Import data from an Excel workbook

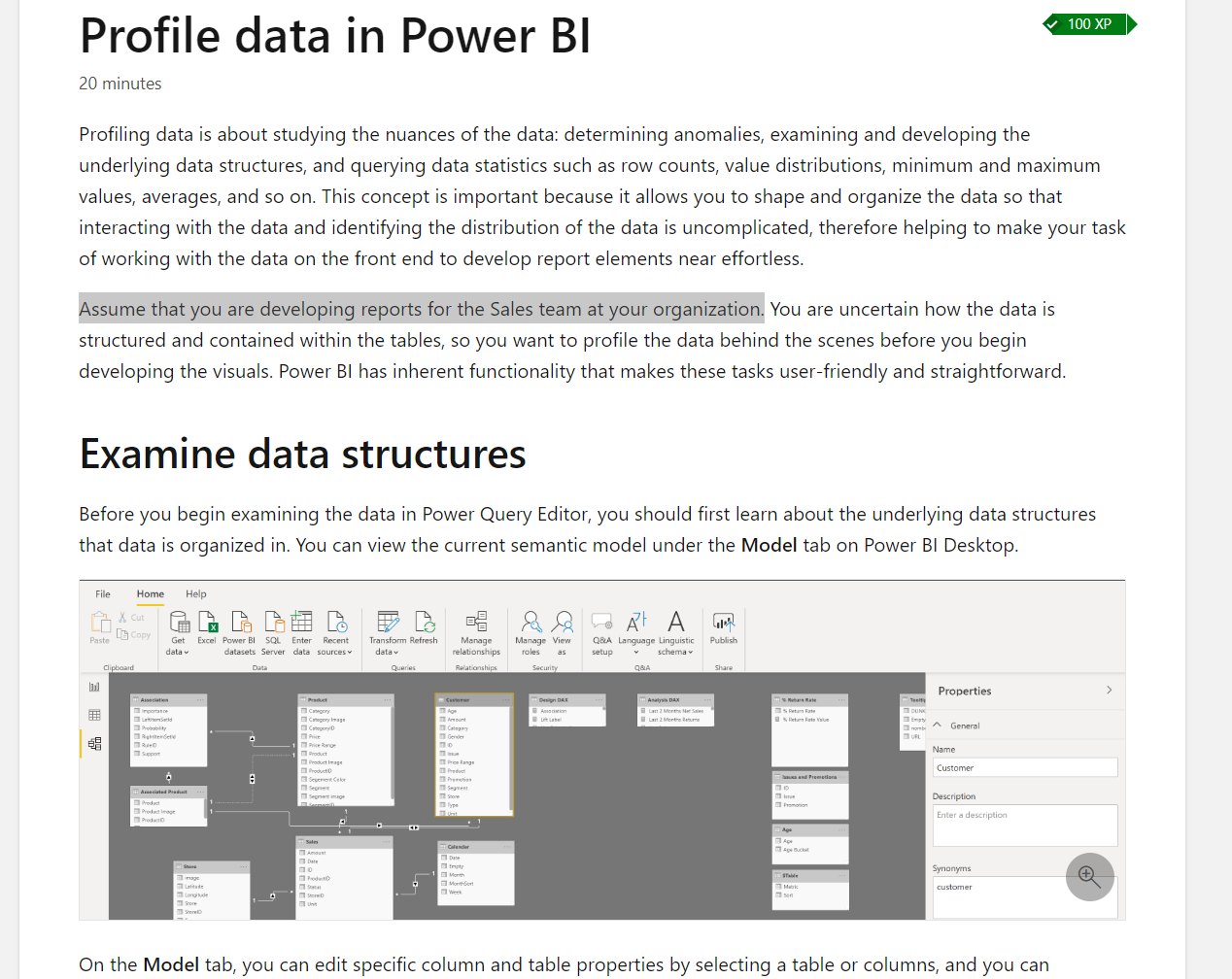click(x=207, y=631)
